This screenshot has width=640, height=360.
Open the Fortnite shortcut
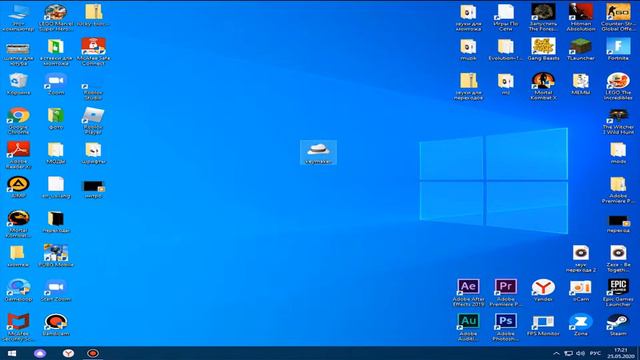[618, 49]
